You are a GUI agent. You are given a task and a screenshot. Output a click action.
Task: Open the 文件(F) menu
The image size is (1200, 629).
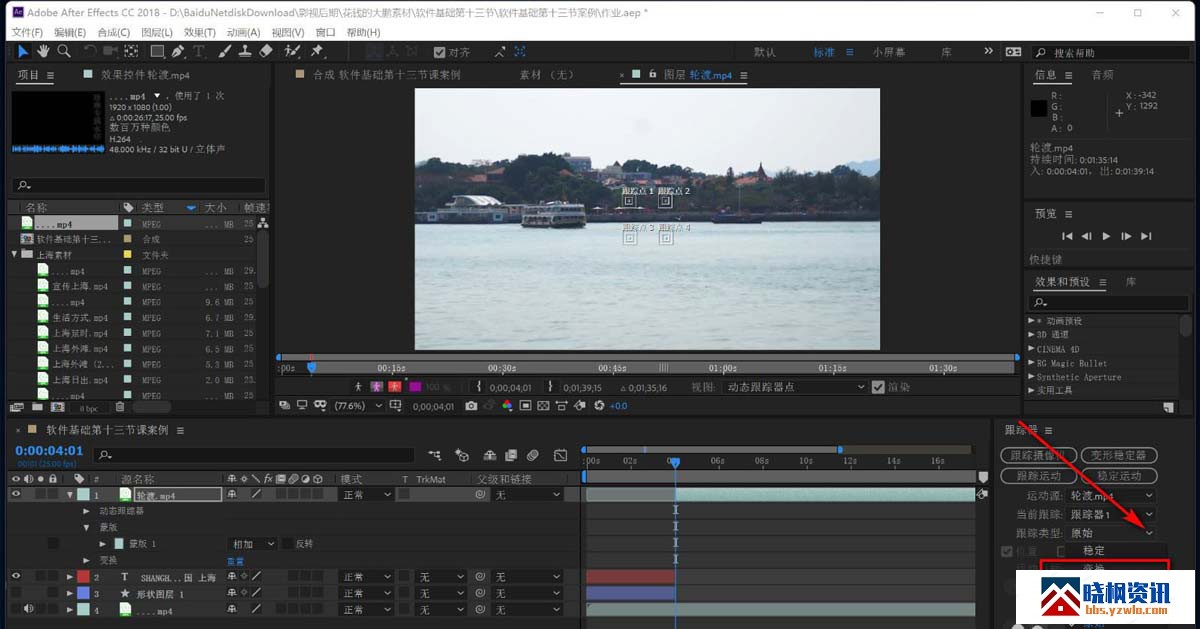click(x=27, y=32)
